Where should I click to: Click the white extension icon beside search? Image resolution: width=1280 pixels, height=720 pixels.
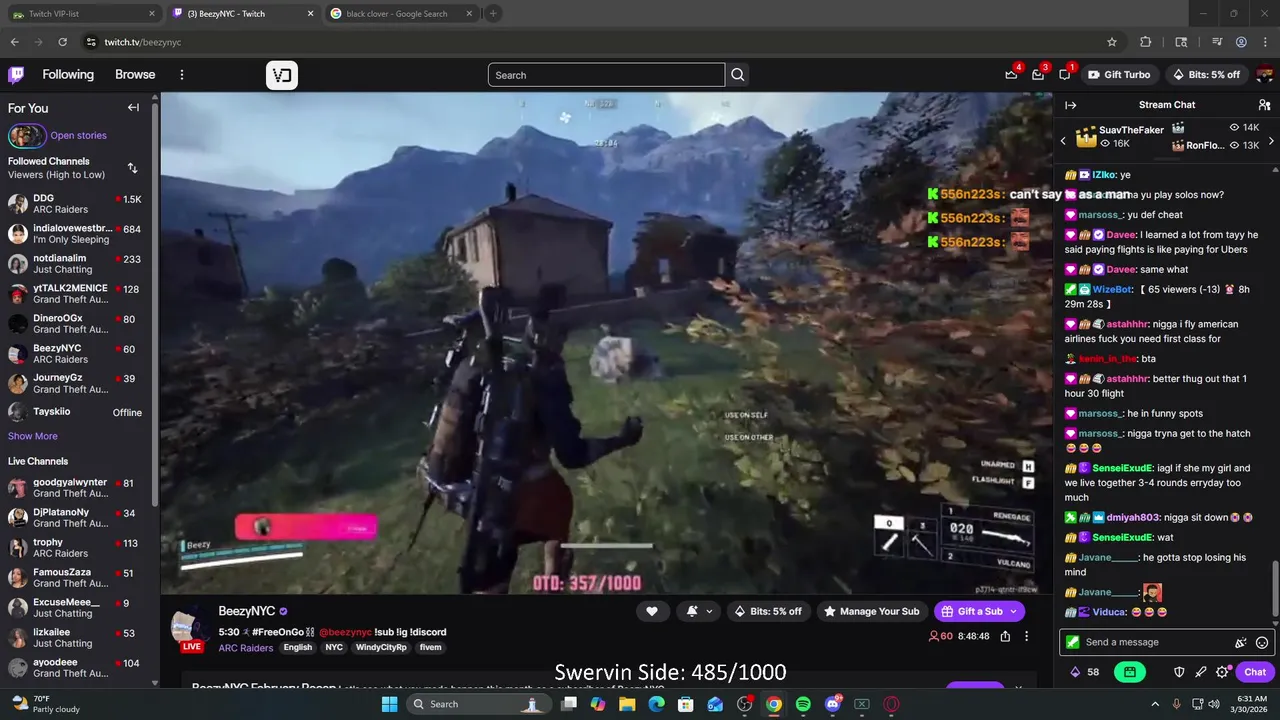pos(282,75)
